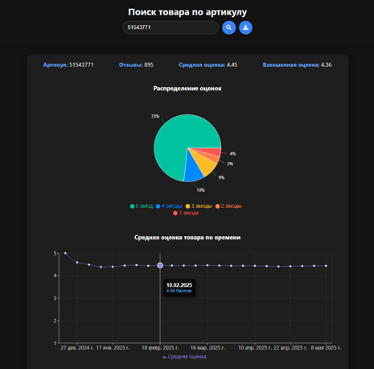Toggle the Средняя оценка line legend
The height and width of the screenshot is (369, 374).
tap(184, 357)
